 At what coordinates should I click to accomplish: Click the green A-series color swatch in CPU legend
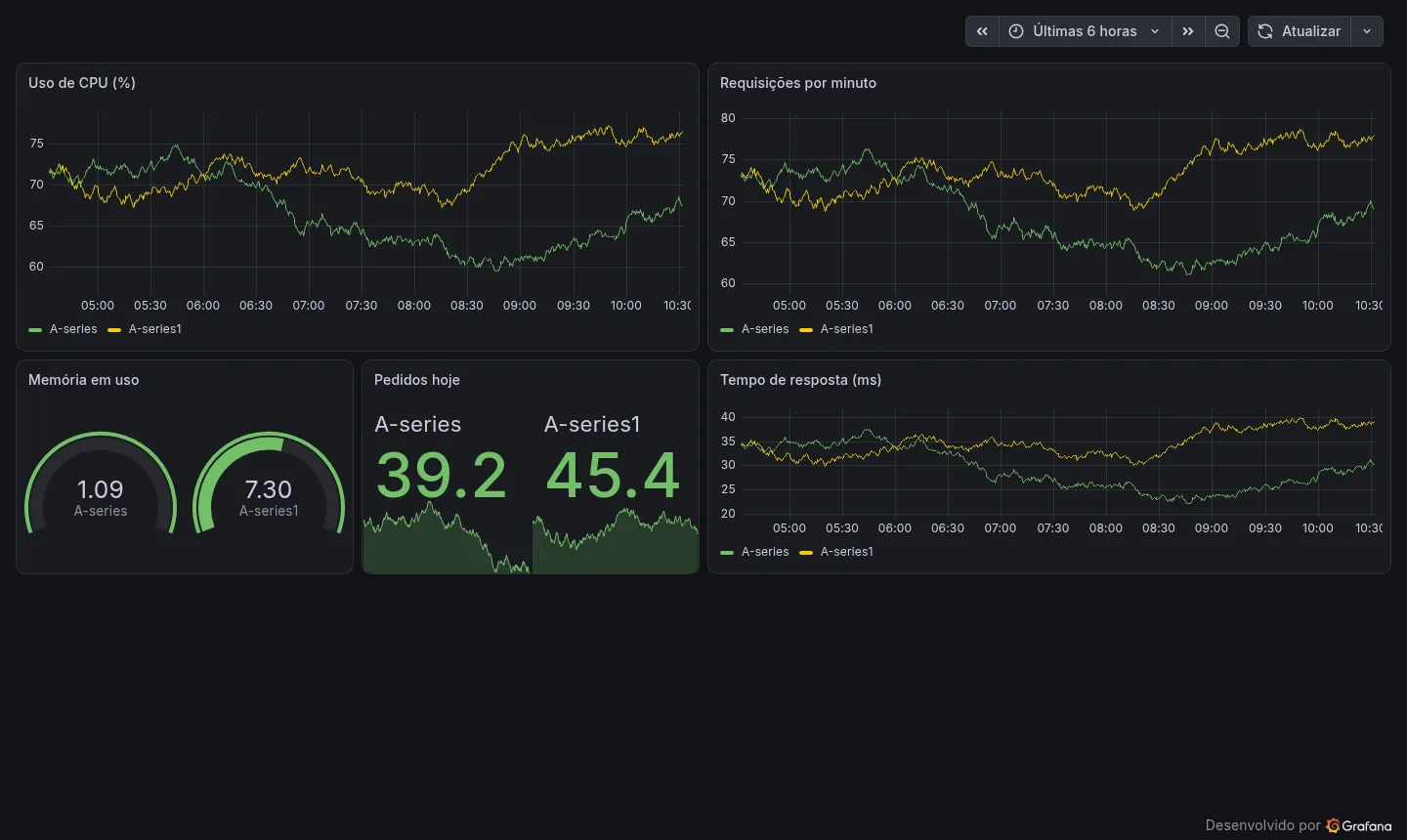point(35,330)
